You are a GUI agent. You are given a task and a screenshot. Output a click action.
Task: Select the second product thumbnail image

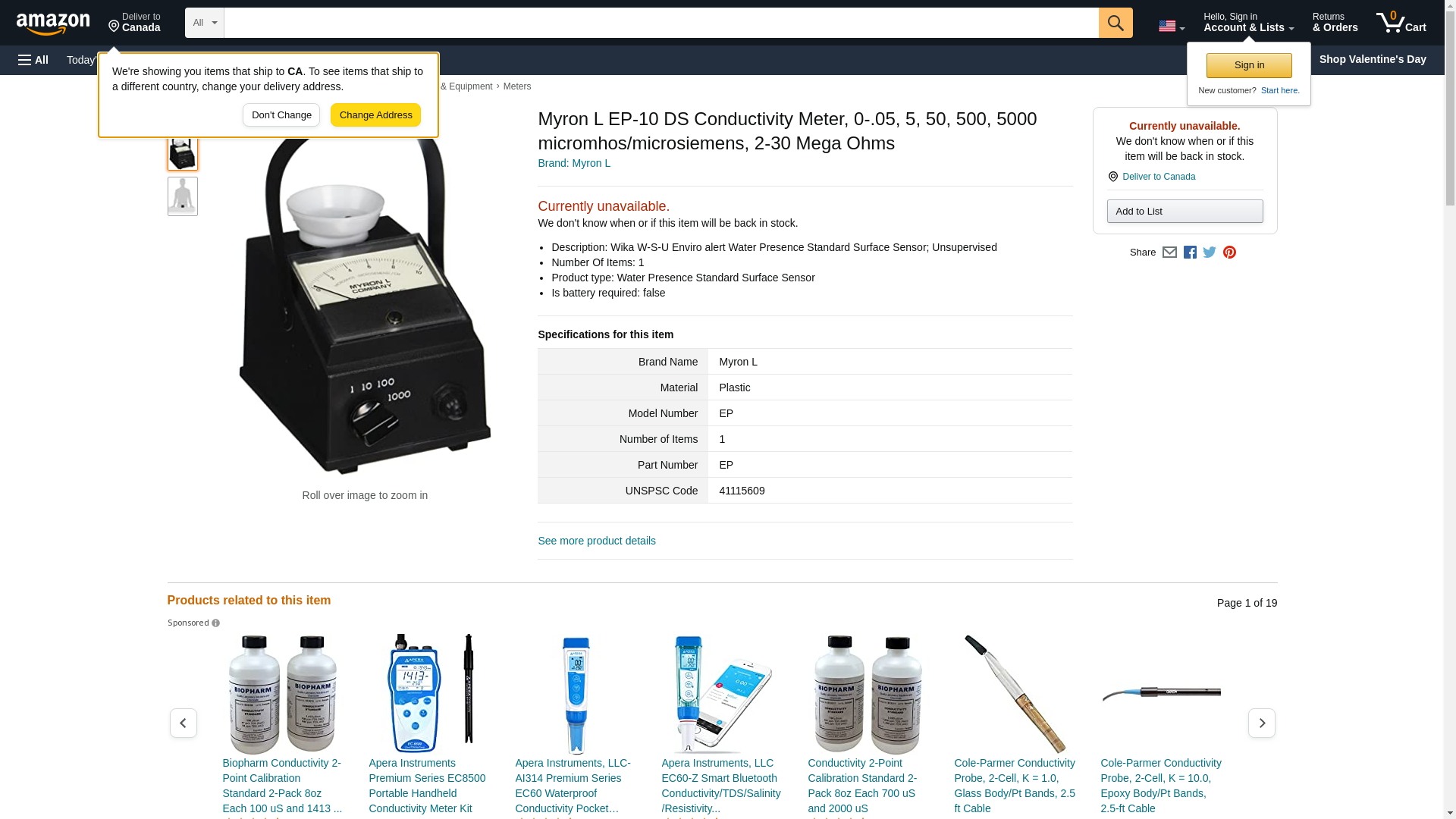pyautogui.click(x=182, y=196)
